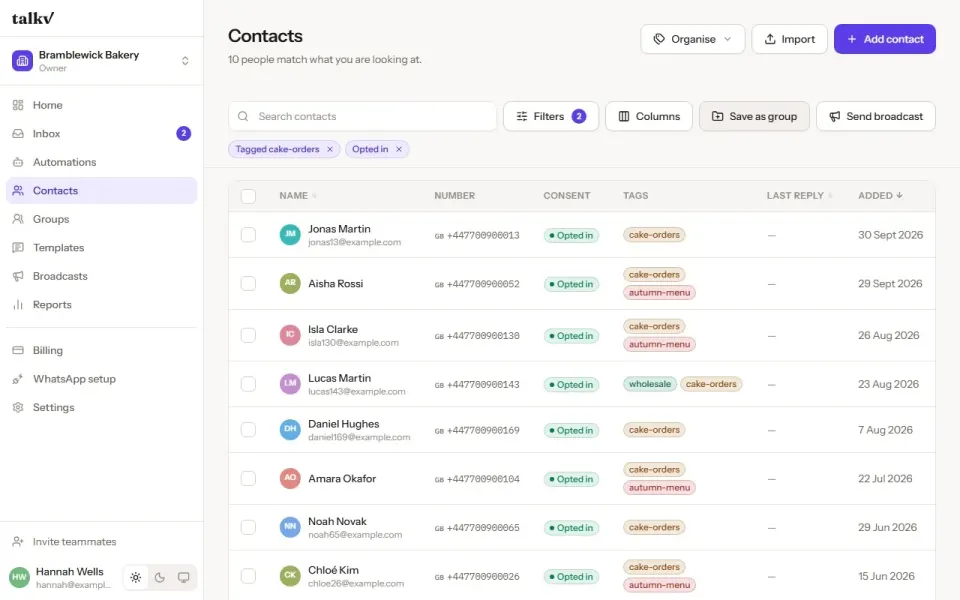Click the Bramblewick Bakery workspace icon

(x=23, y=61)
